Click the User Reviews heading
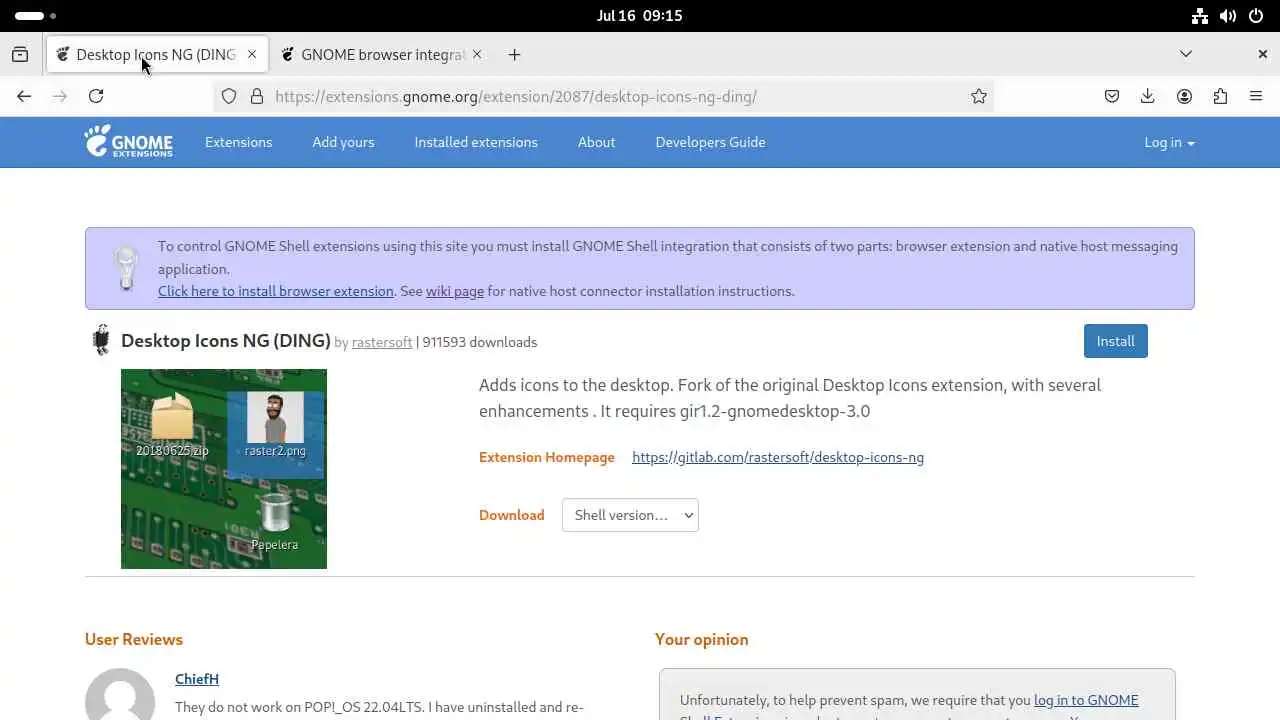1280x720 pixels. point(134,639)
